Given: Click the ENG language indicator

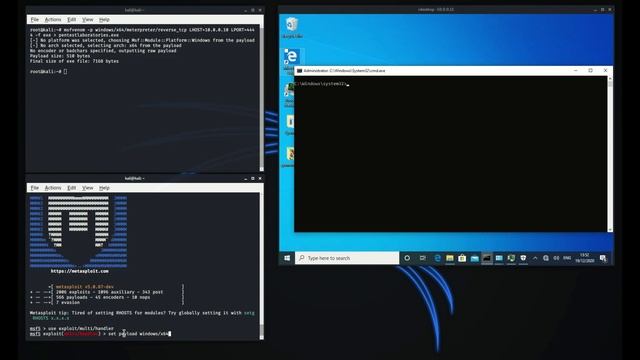Looking at the screenshot, I should pyautogui.click(x=567, y=258).
